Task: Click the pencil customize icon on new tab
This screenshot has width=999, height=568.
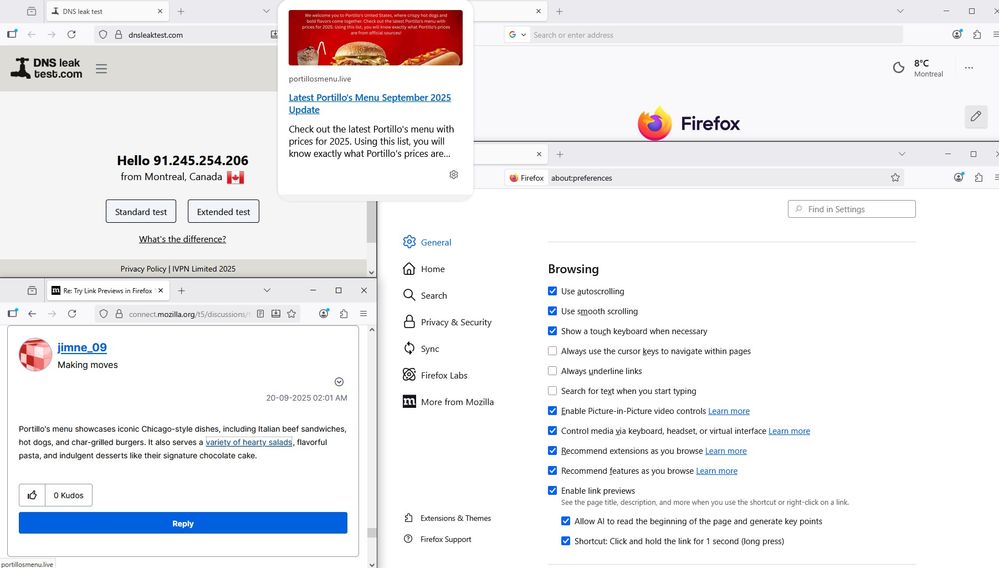Action: [x=975, y=117]
